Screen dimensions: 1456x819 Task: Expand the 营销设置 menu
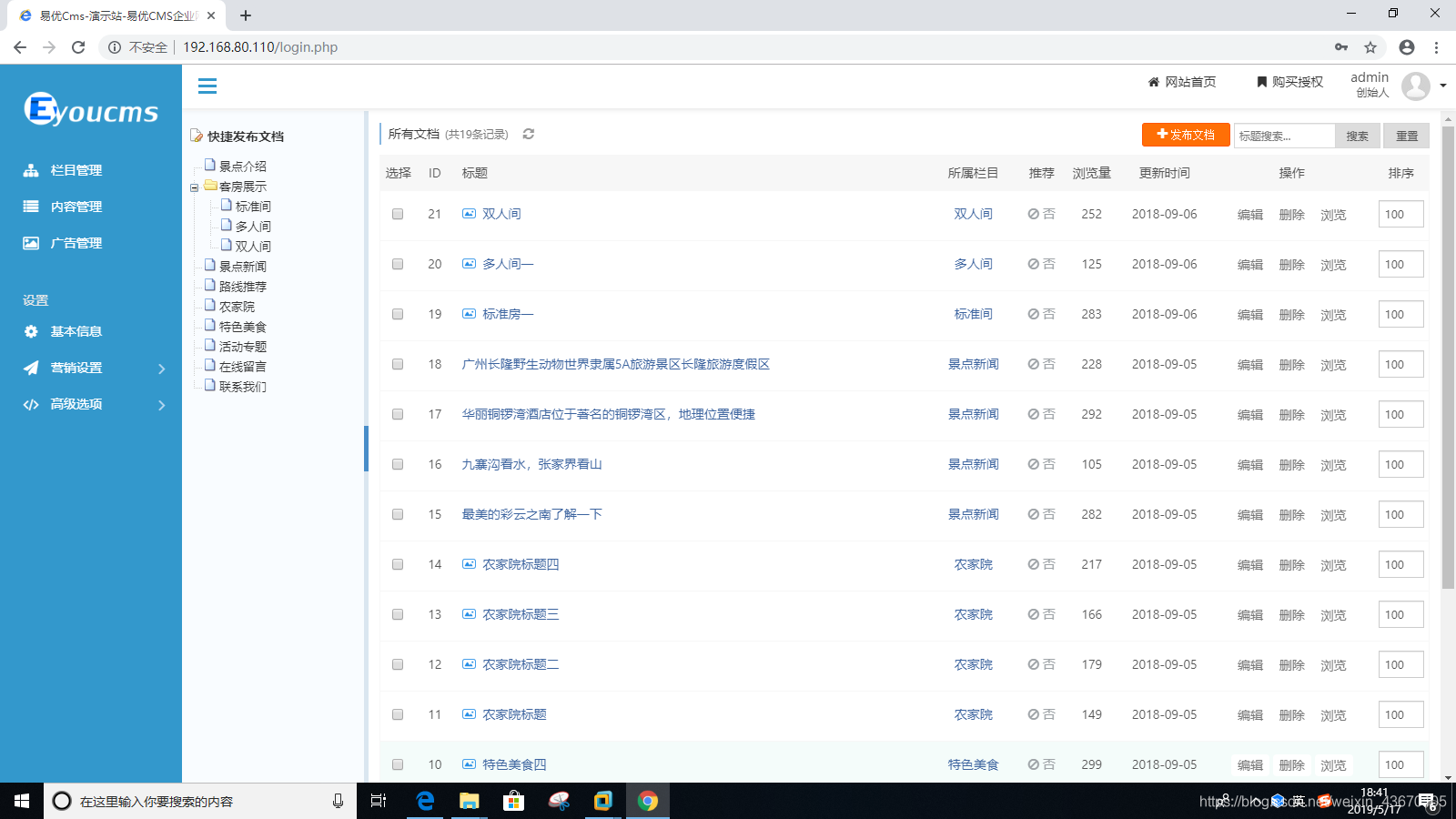76,368
